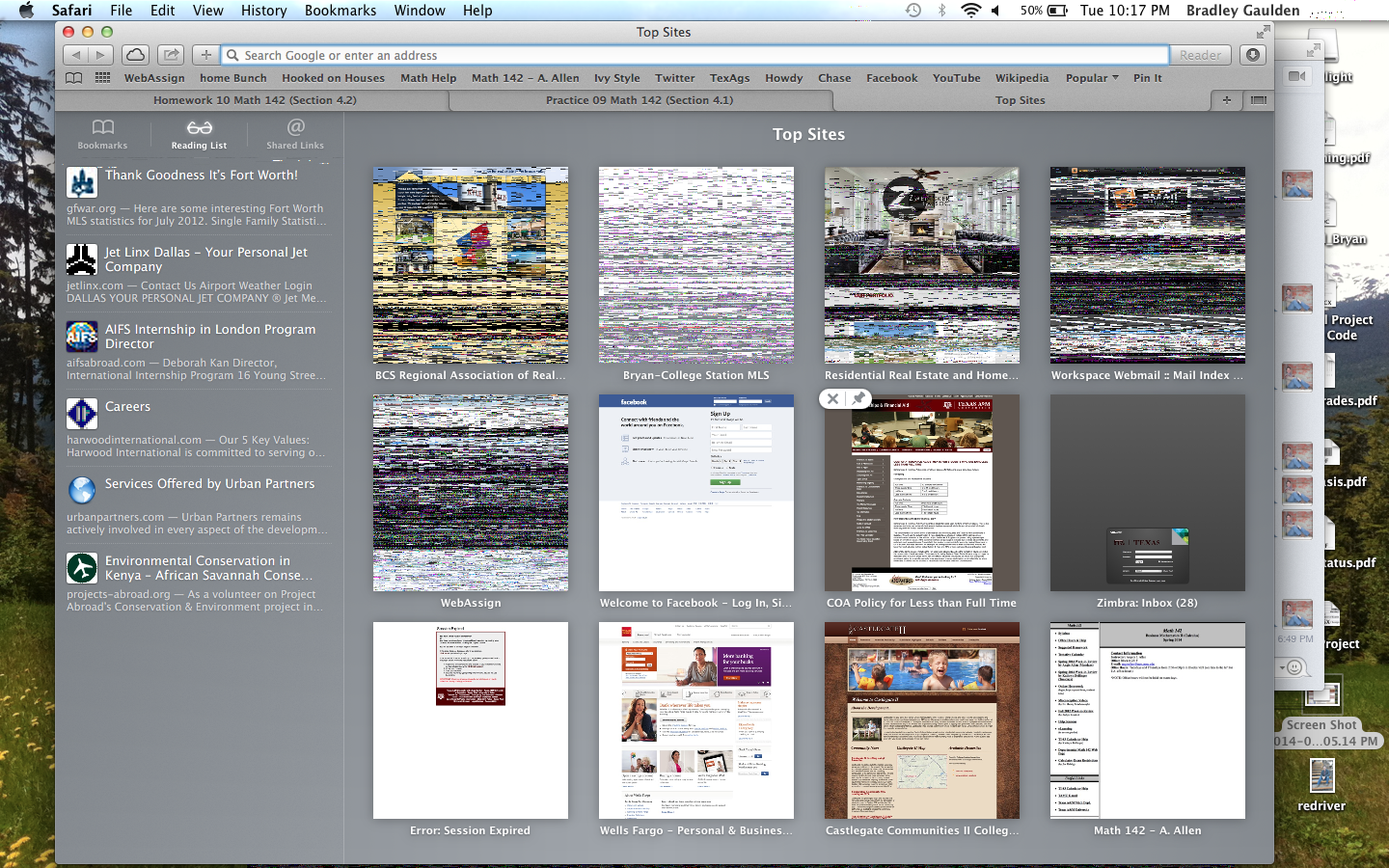Open the Error: Session Expired thumbnail
This screenshot has height=868, width=1389.
tap(471, 720)
